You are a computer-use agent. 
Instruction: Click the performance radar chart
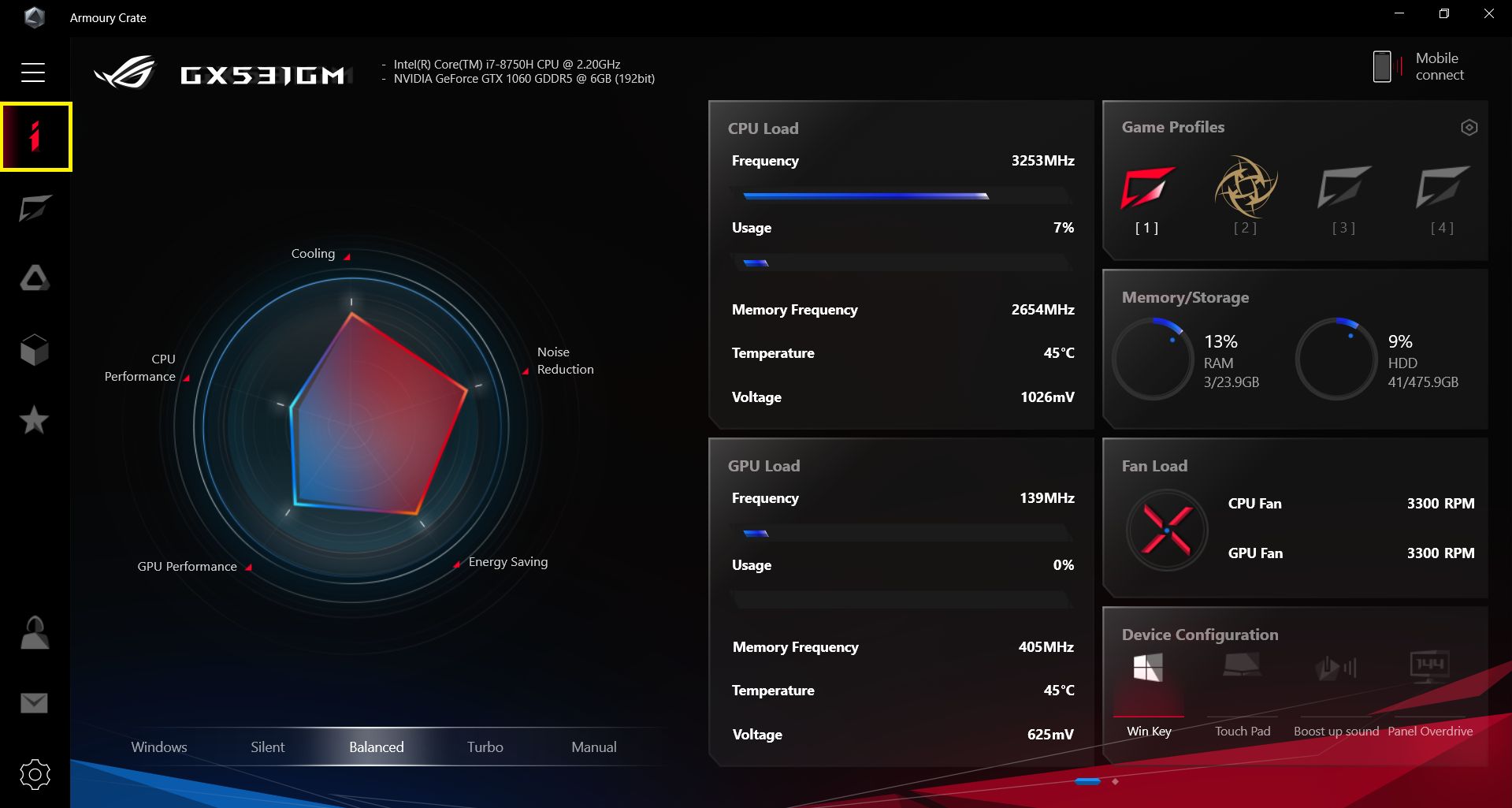point(352,426)
